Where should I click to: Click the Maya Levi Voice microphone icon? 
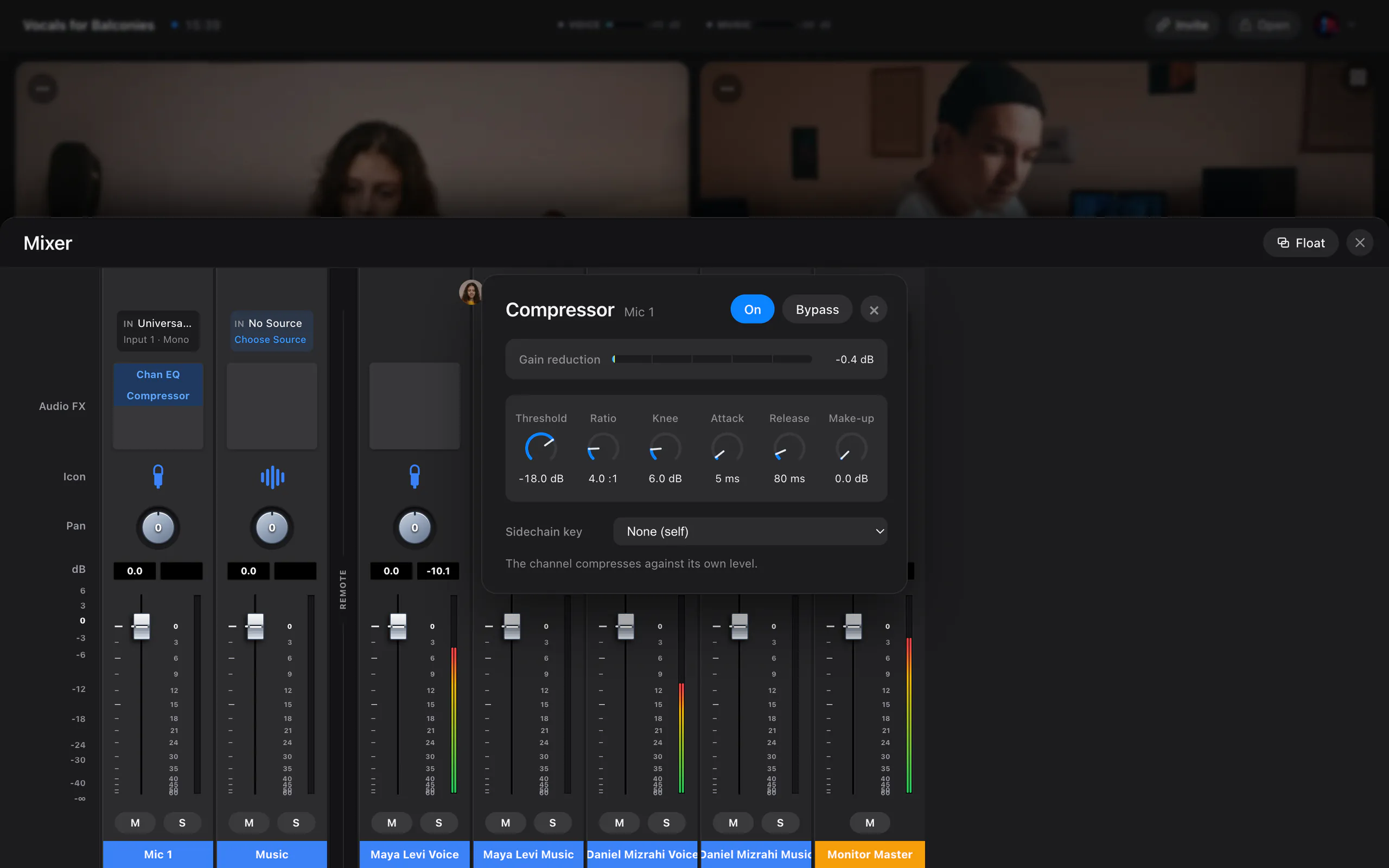point(415,476)
